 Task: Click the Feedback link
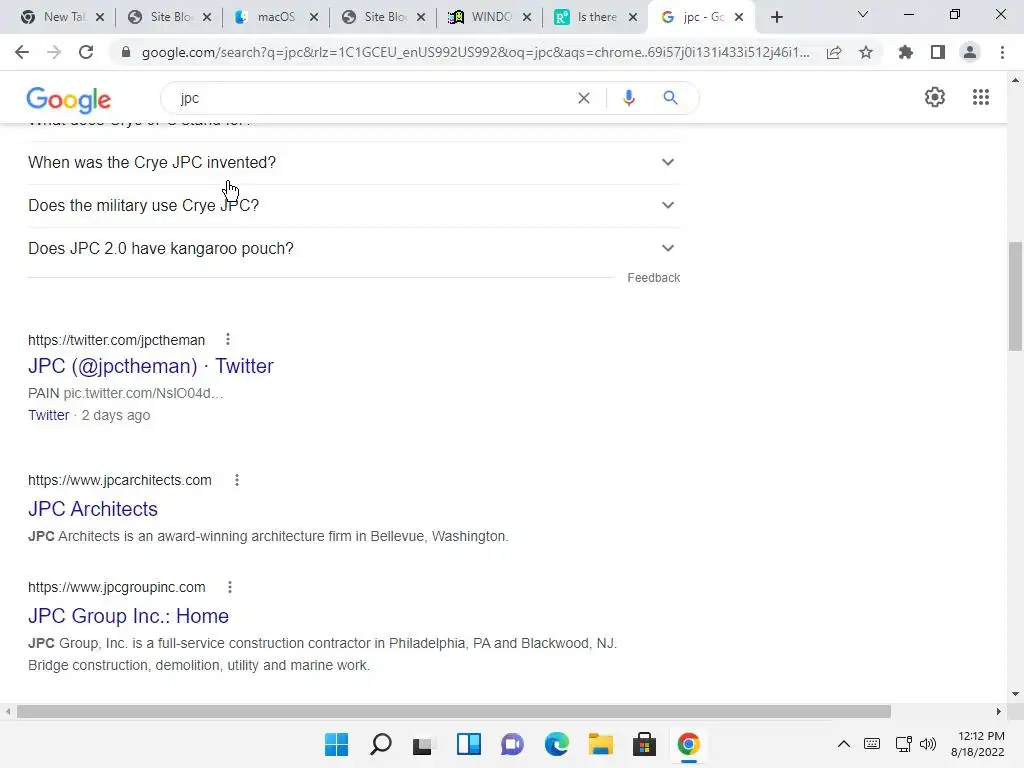654,278
